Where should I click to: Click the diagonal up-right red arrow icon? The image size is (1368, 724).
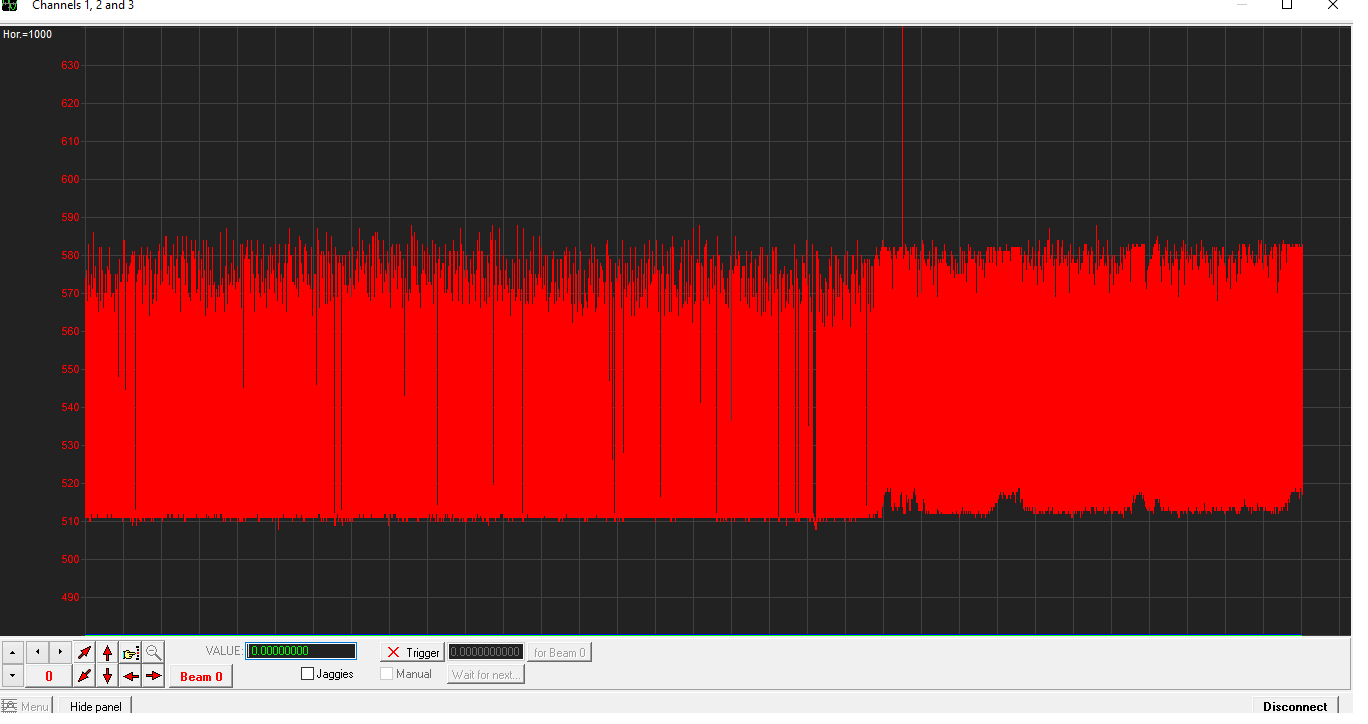tap(85, 652)
